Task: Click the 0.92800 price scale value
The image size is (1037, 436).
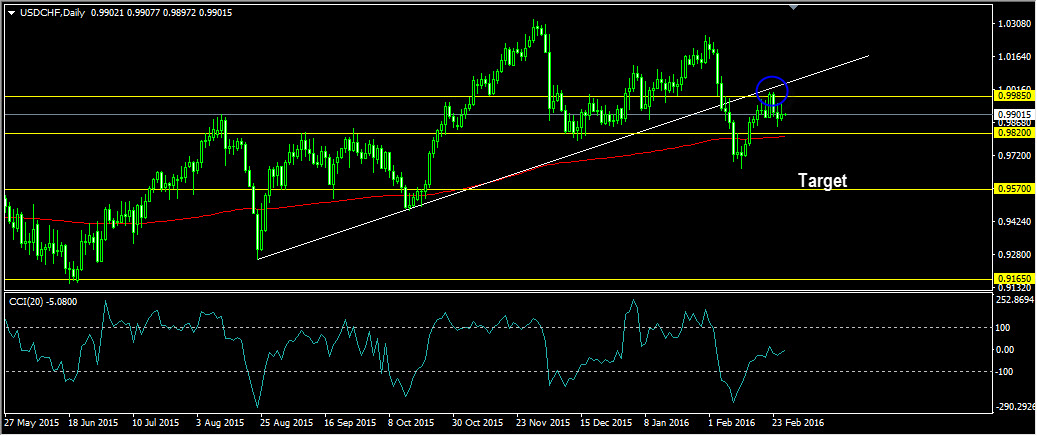Action: coord(1015,255)
